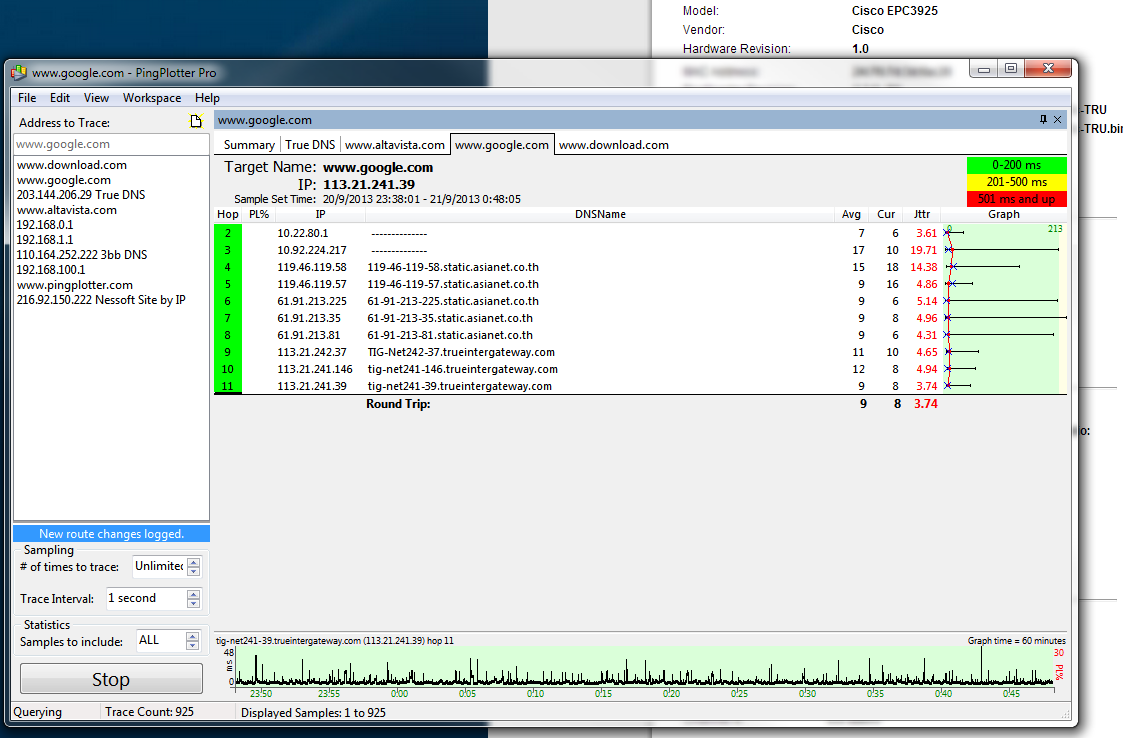Image resolution: width=1123 pixels, height=738 pixels.
Task: Click the Avg column header
Action: [851, 214]
